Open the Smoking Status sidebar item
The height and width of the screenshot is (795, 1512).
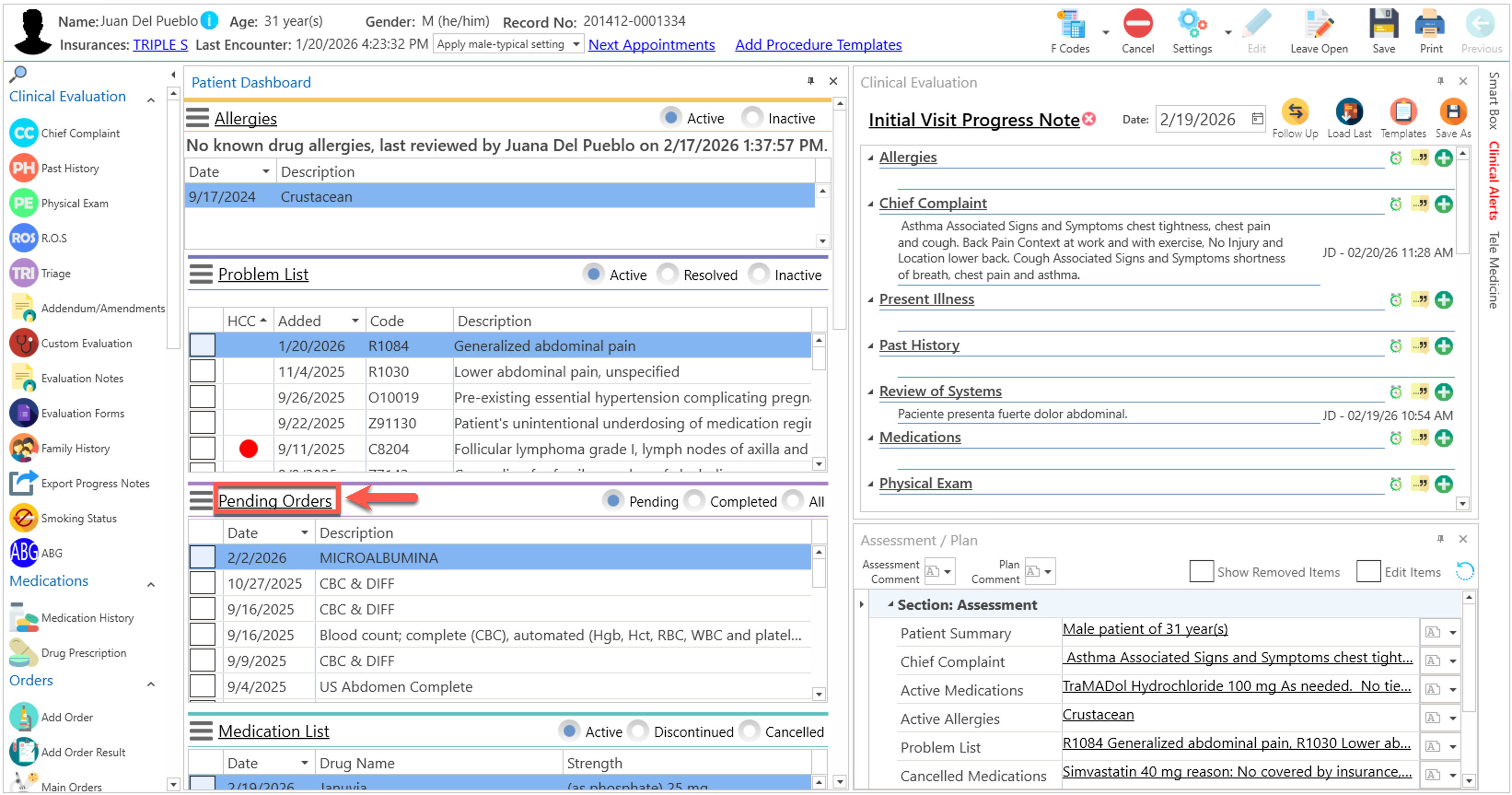click(x=78, y=519)
